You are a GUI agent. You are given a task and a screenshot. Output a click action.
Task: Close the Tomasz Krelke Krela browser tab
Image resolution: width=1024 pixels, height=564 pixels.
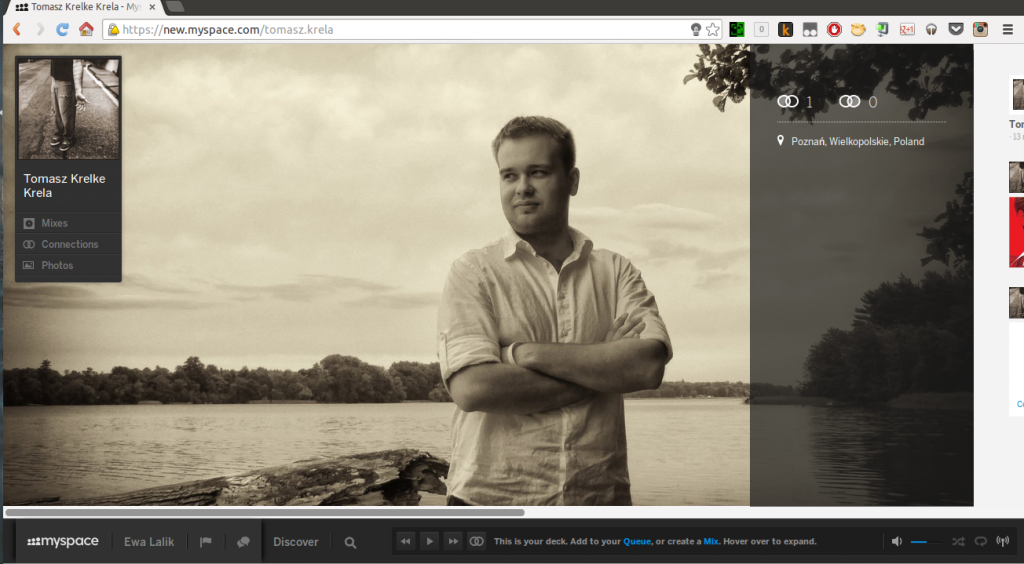(152, 7)
